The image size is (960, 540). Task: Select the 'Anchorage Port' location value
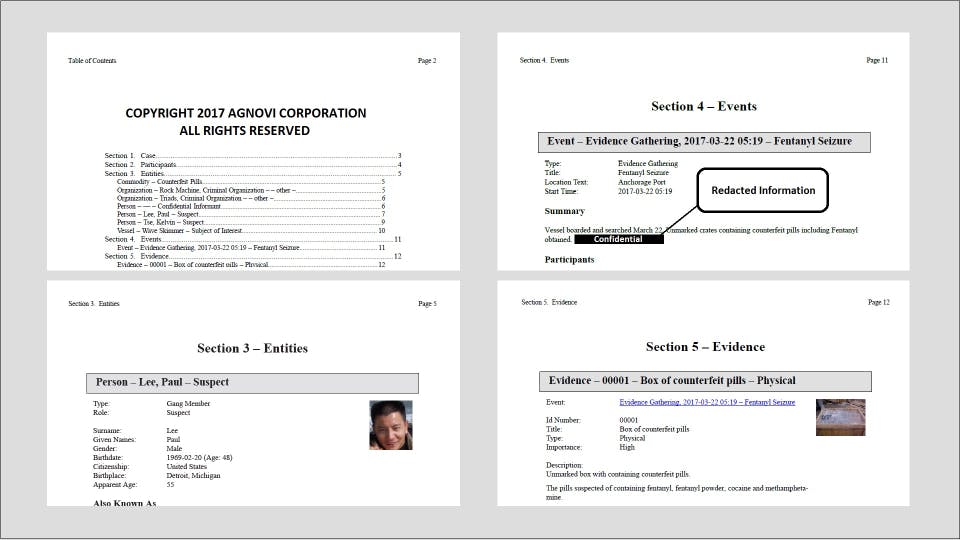[641, 182]
